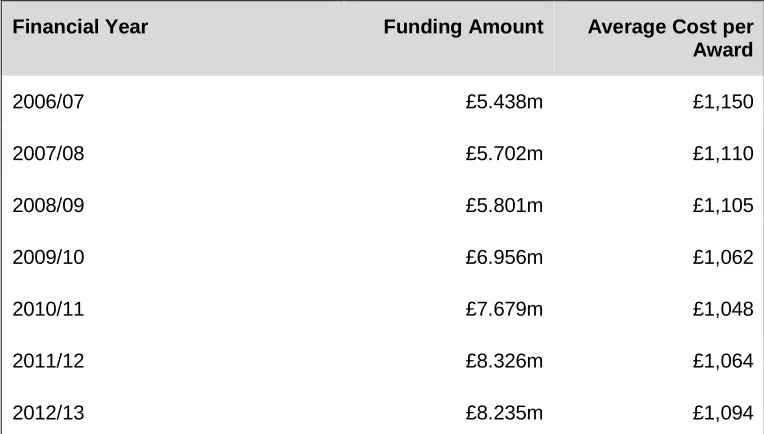Click the £8.326m funding amount

(x=504, y=361)
